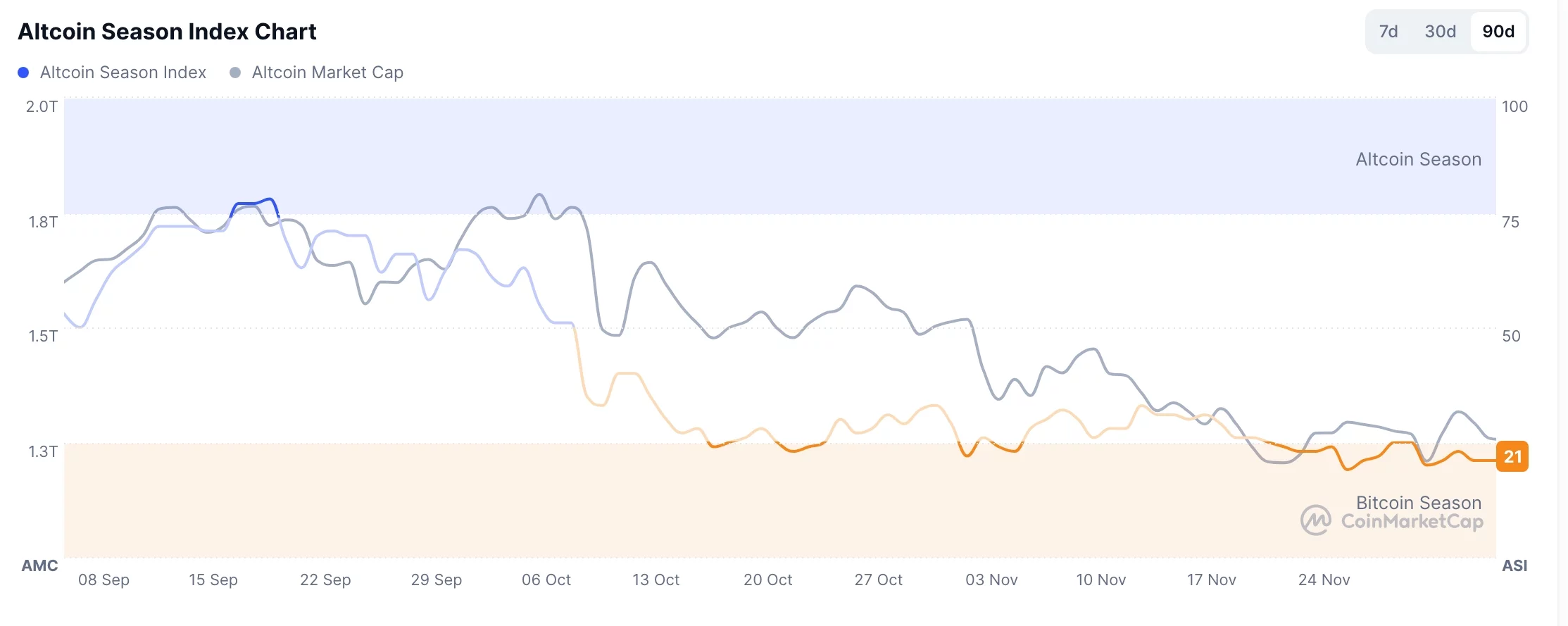Toggle the Altcoin Season Index series visibility
This screenshot has height=626, width=1568.
(x=123, y=72)
